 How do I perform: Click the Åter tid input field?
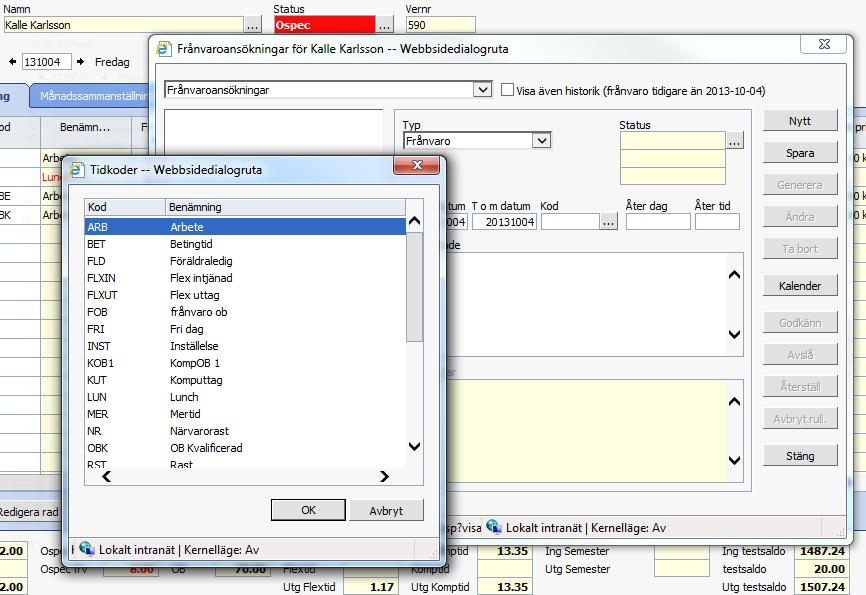[x=717, y=222]
